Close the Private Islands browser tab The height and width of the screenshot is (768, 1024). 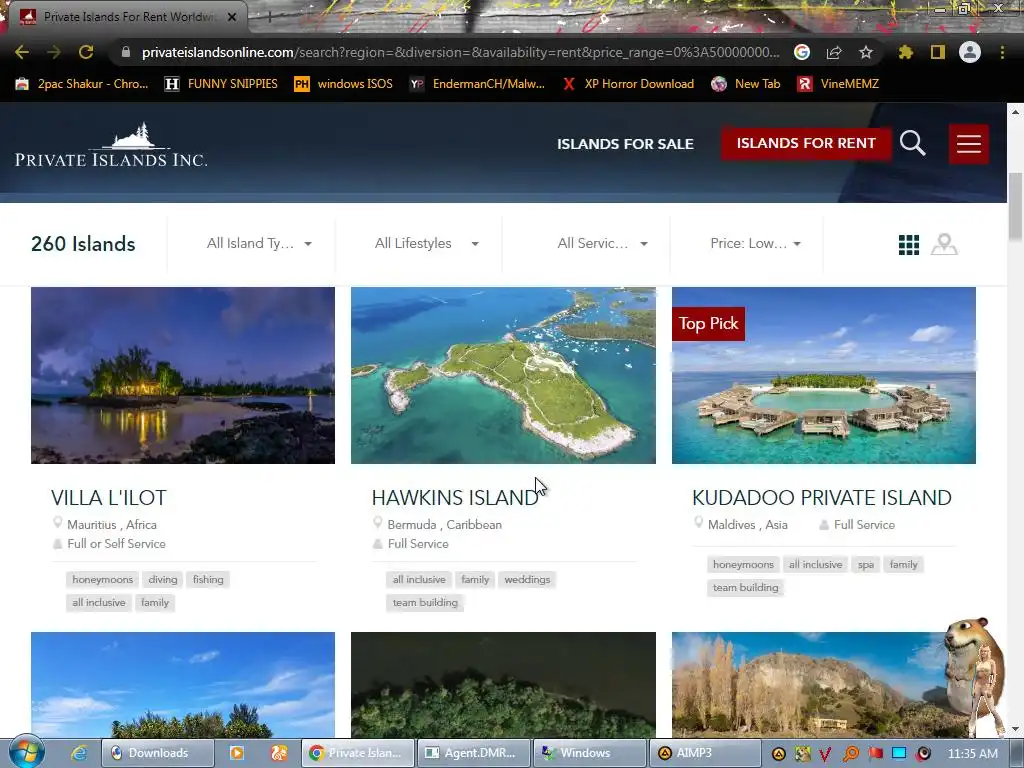tap(232, 17)
